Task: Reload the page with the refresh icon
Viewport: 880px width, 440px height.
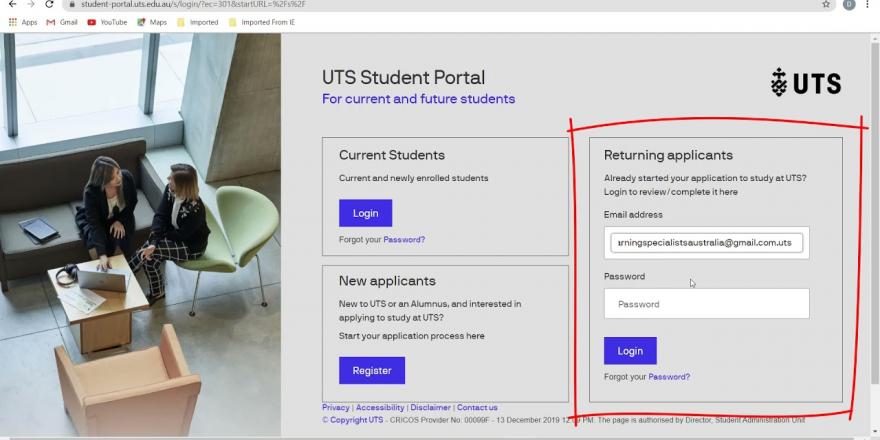Action: (49, 4)
